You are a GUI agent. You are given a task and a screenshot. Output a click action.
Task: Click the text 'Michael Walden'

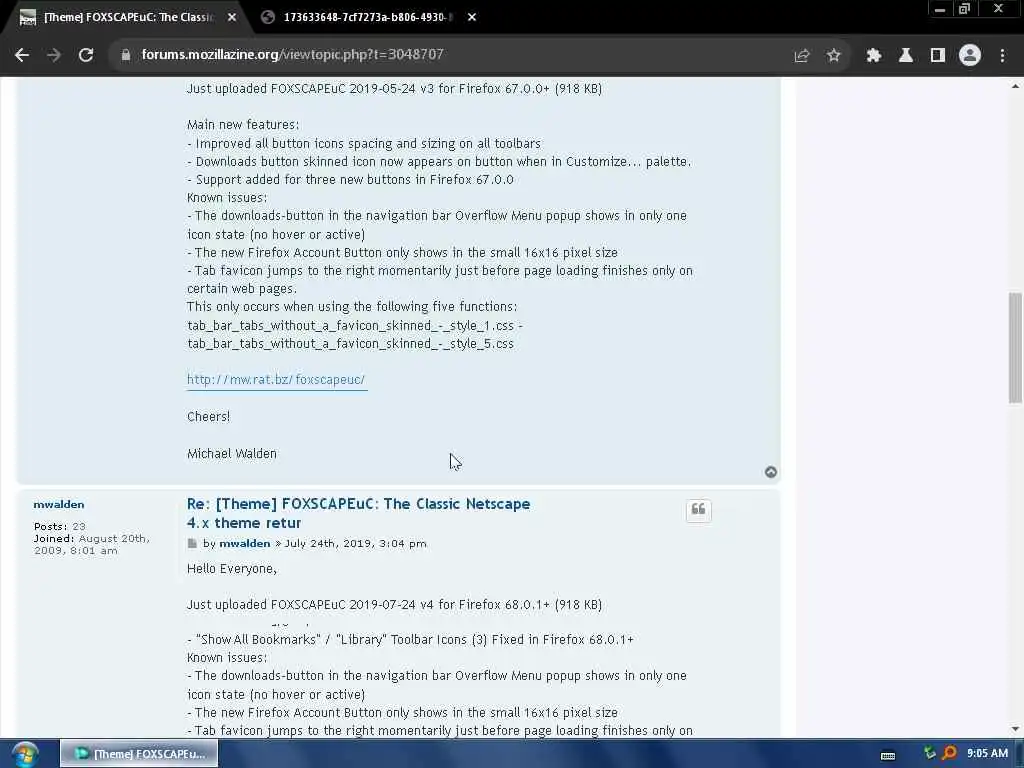click(x=232, y=453)
